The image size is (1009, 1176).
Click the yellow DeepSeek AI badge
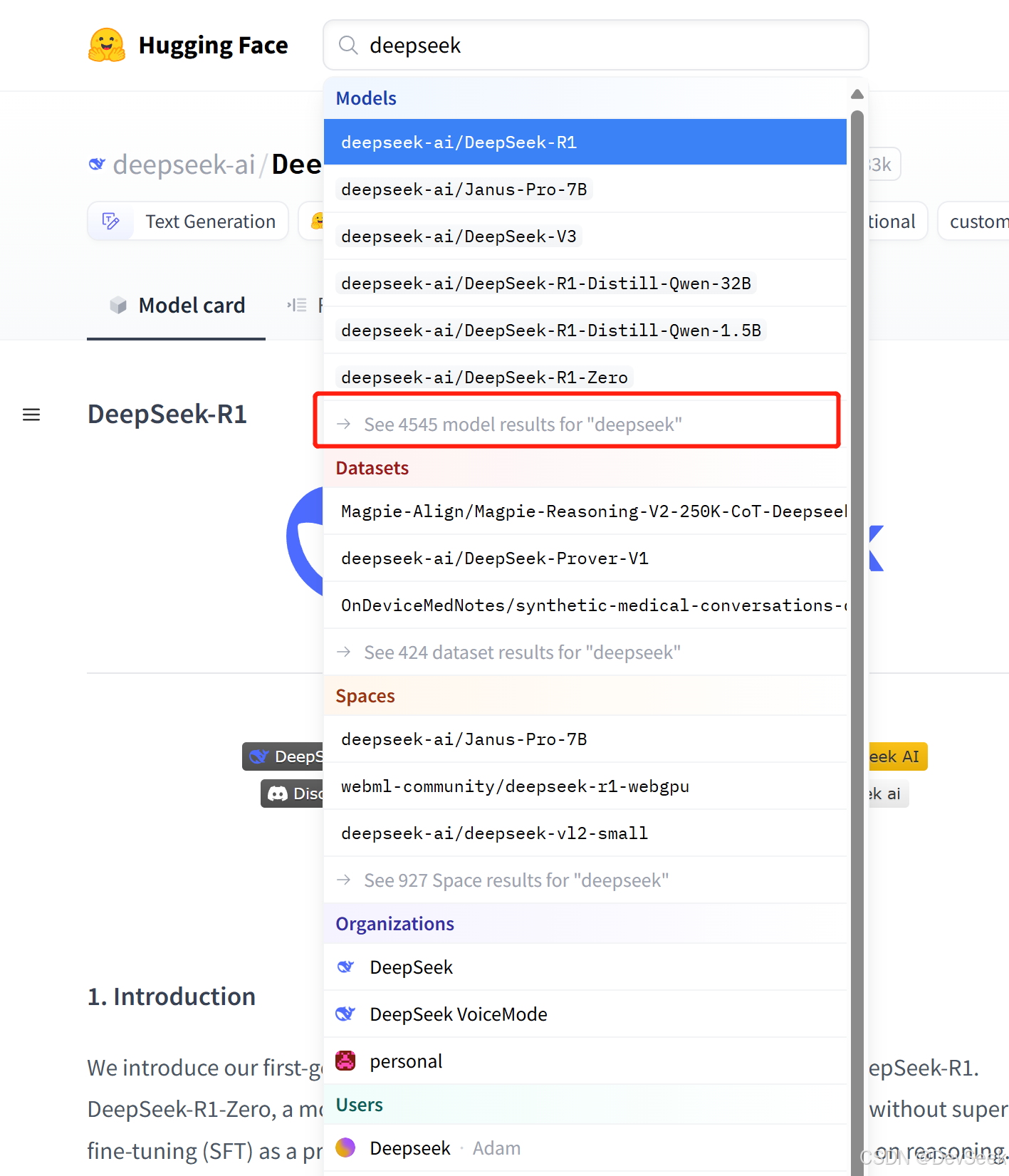pos(897,756)
